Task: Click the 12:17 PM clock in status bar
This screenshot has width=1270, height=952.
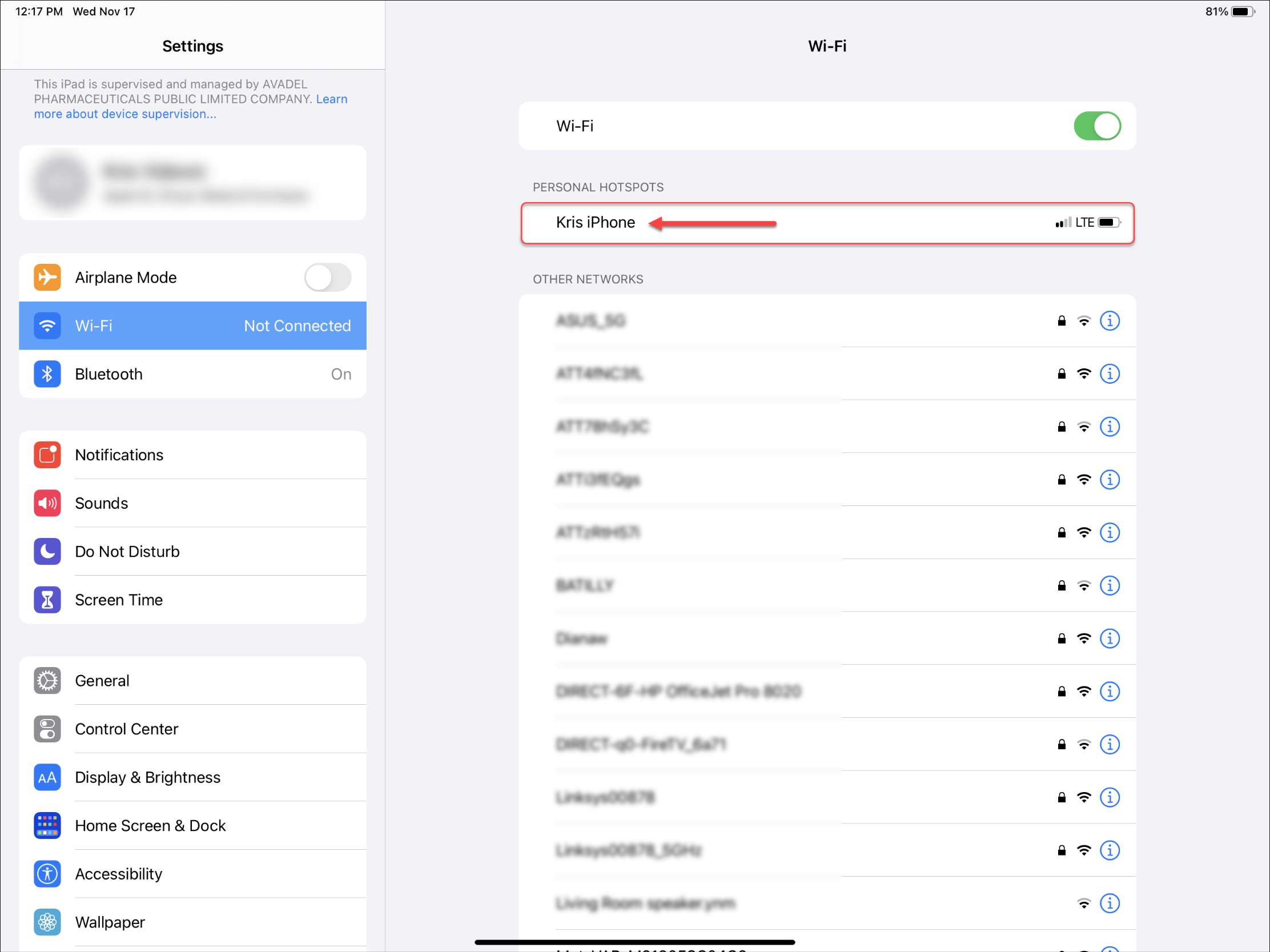Action: (x=39, y=11)
